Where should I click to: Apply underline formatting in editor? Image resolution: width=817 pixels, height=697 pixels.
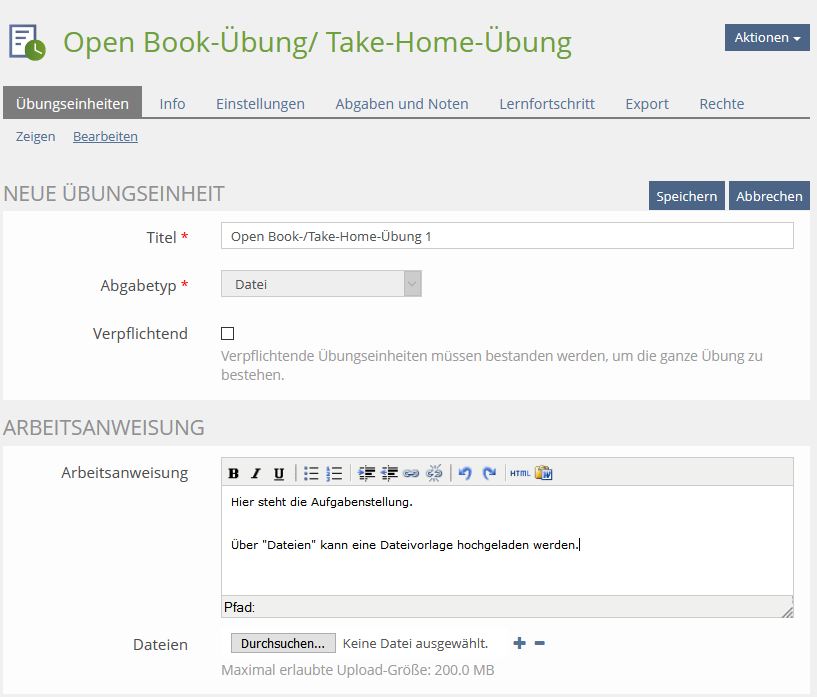(279, 473)
